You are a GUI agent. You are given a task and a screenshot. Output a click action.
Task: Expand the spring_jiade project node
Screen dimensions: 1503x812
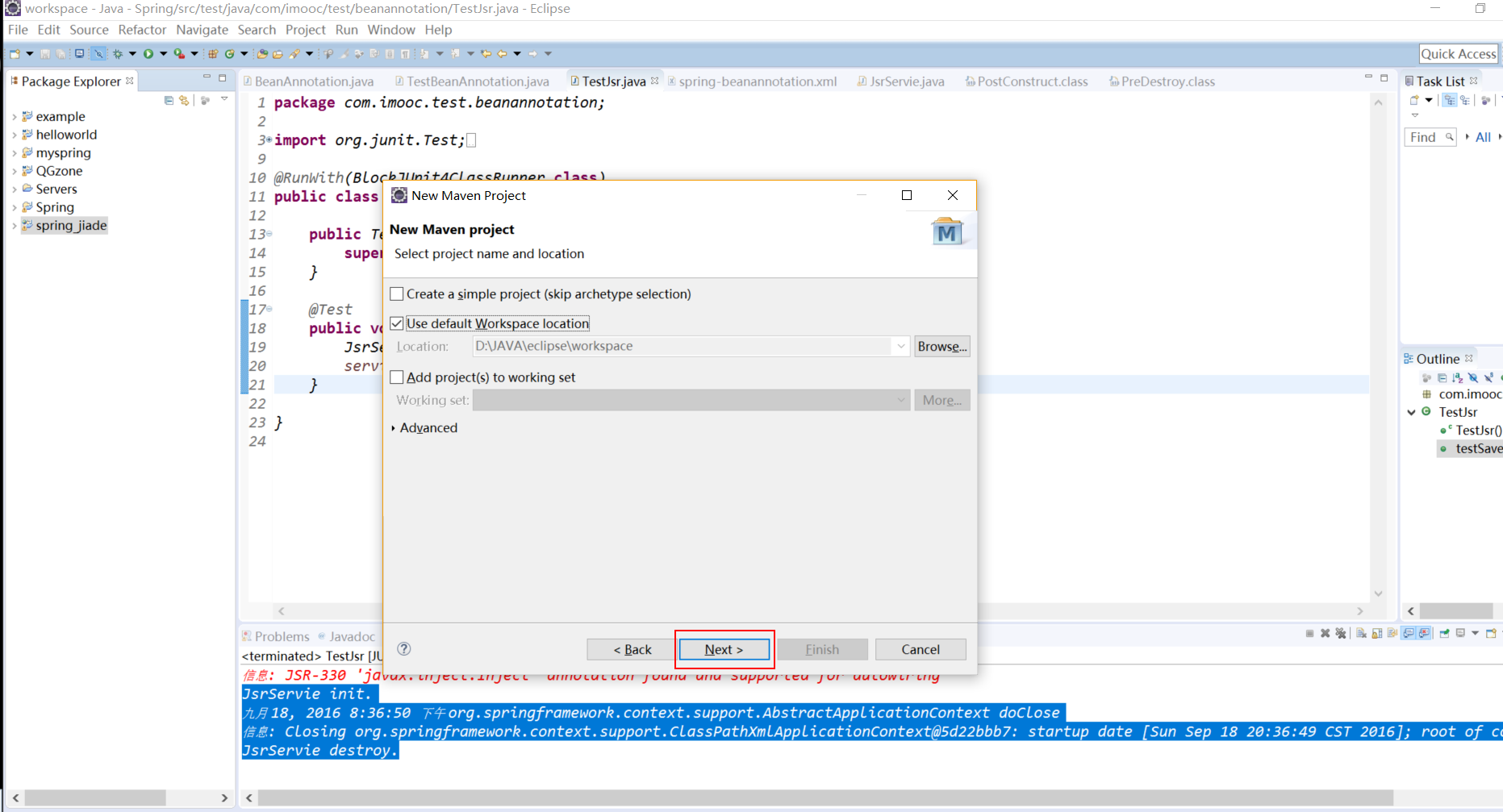click(x=15, y=226)
